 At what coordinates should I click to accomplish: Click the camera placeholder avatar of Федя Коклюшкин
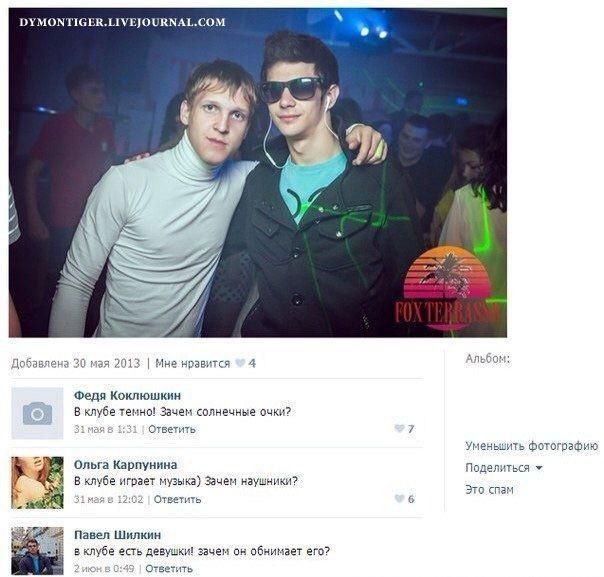point(37,413)
